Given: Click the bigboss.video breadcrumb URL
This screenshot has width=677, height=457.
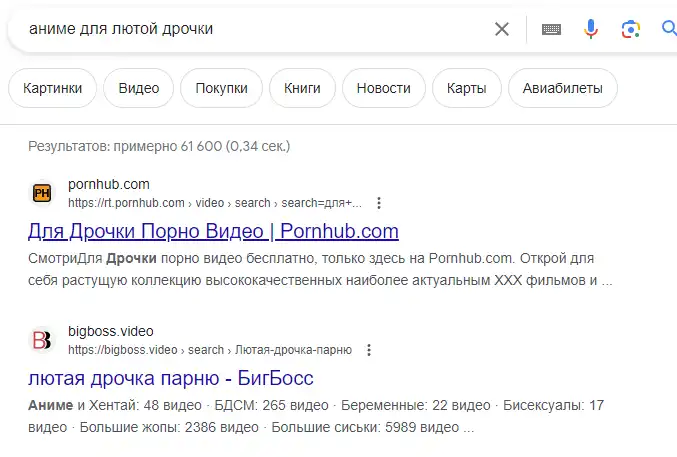Looking at the screenshot, I should [210, 350].
